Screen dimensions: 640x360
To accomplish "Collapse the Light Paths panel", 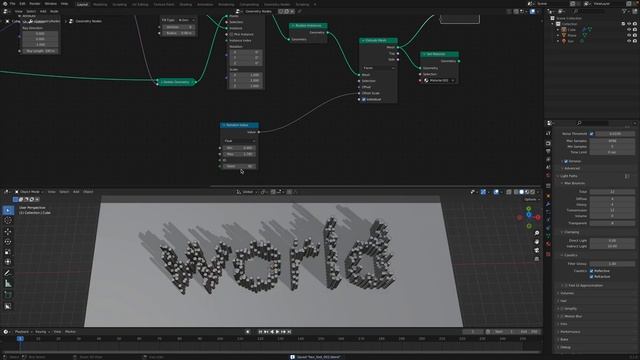I will tap(569, 176).
